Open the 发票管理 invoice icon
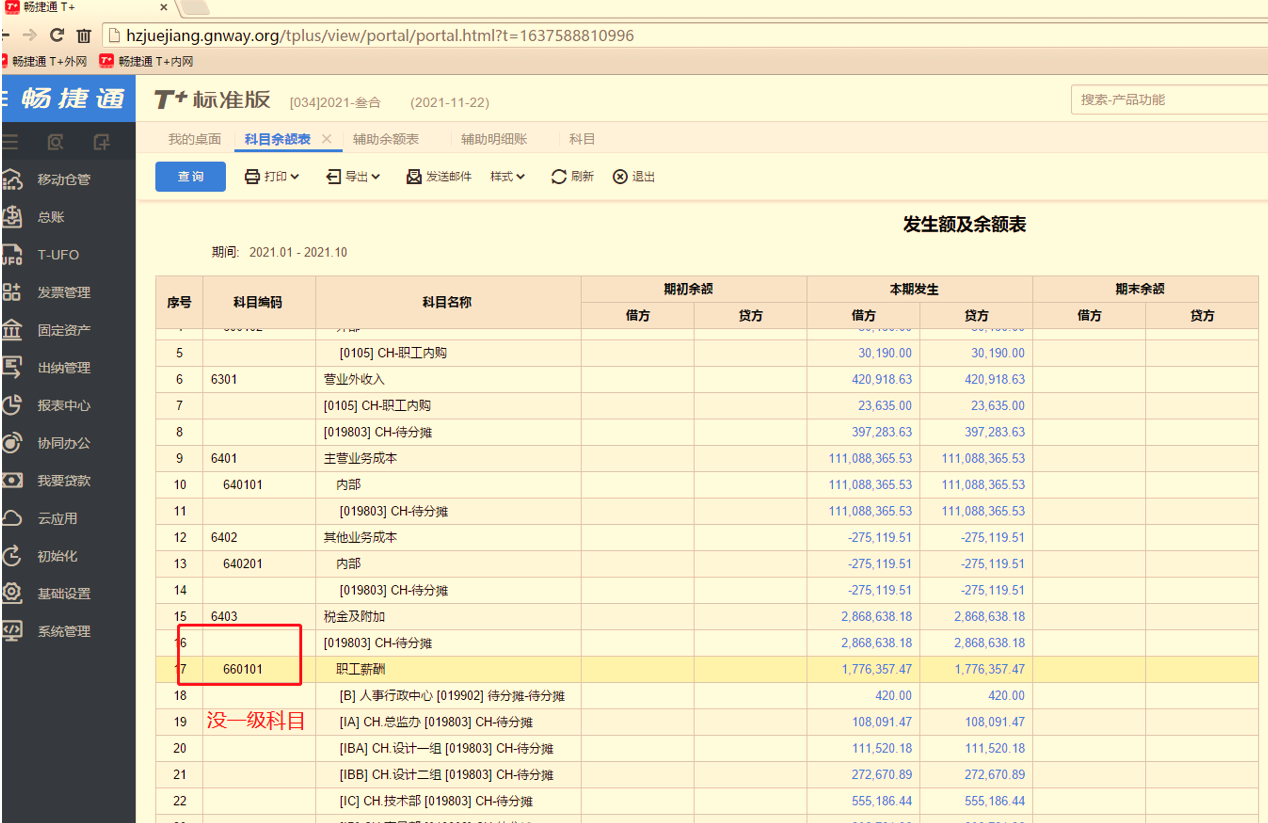 (12, 292)
